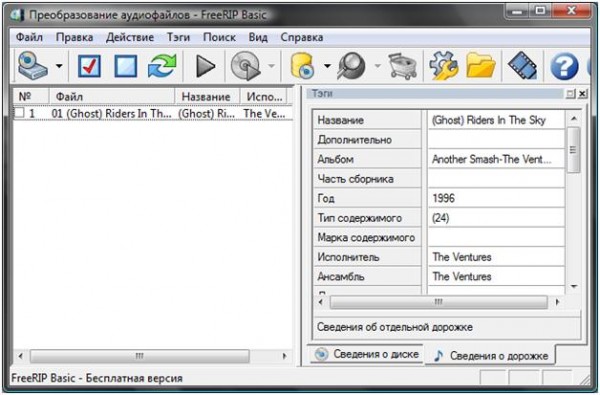Maximize the FreeRIP Basic window
This screenshot has height=395, width=600.
[x=540, y=11]
